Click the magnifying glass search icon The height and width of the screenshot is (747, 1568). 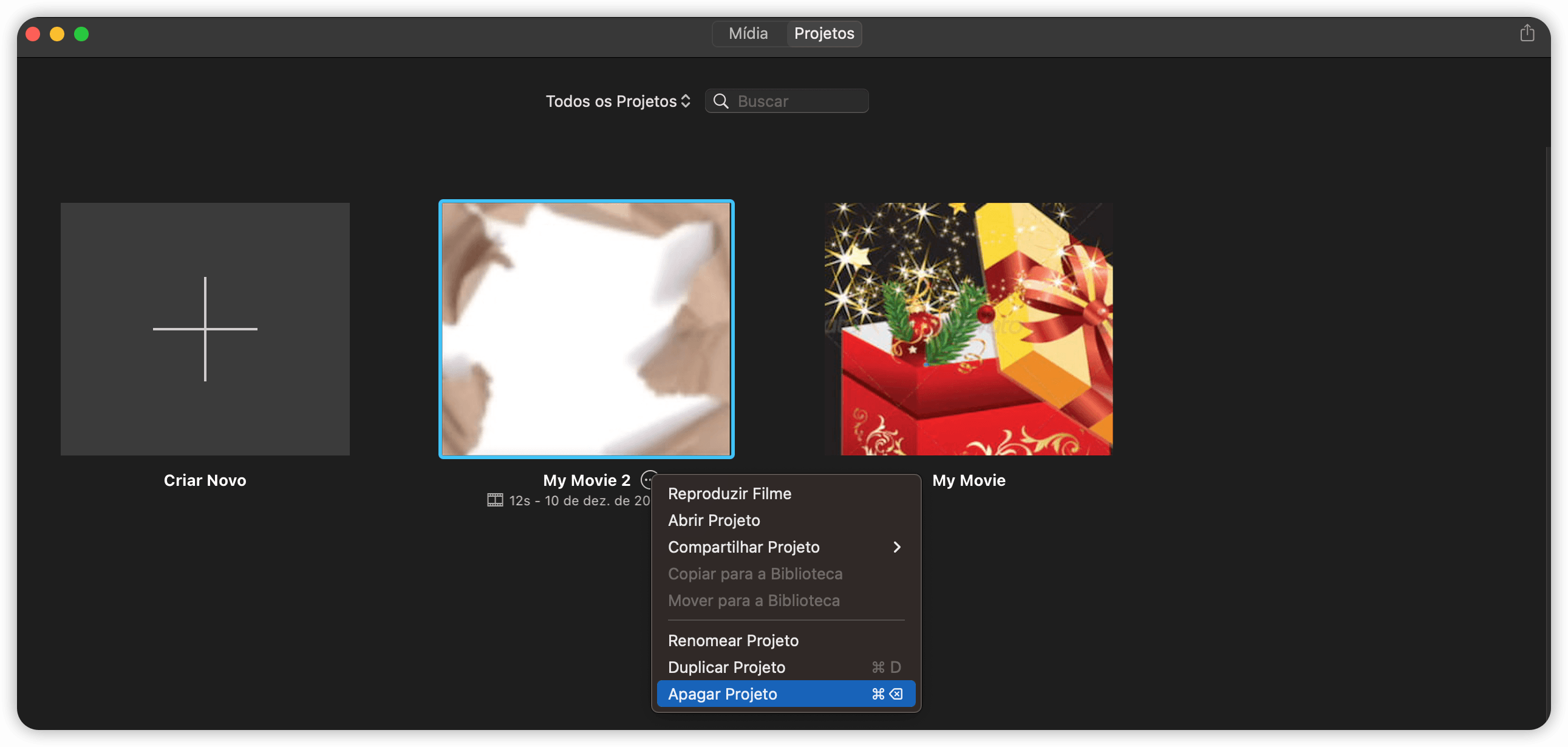[x=721, y=101]
